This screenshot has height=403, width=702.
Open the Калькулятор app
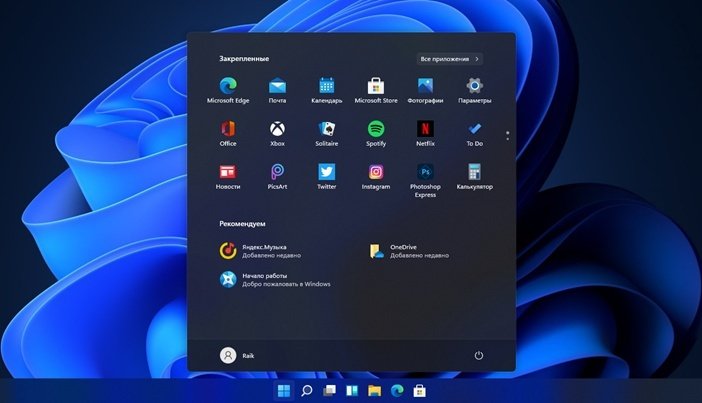[475, 176]
